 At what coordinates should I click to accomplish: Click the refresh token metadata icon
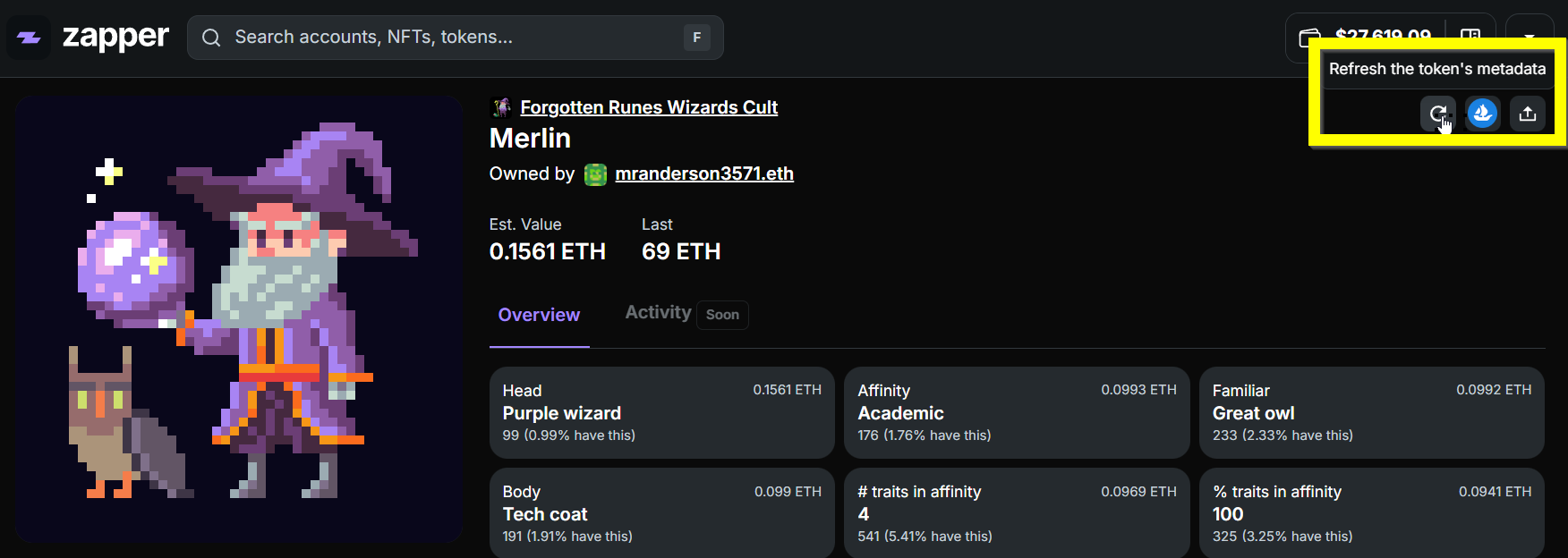(1437, 114)
